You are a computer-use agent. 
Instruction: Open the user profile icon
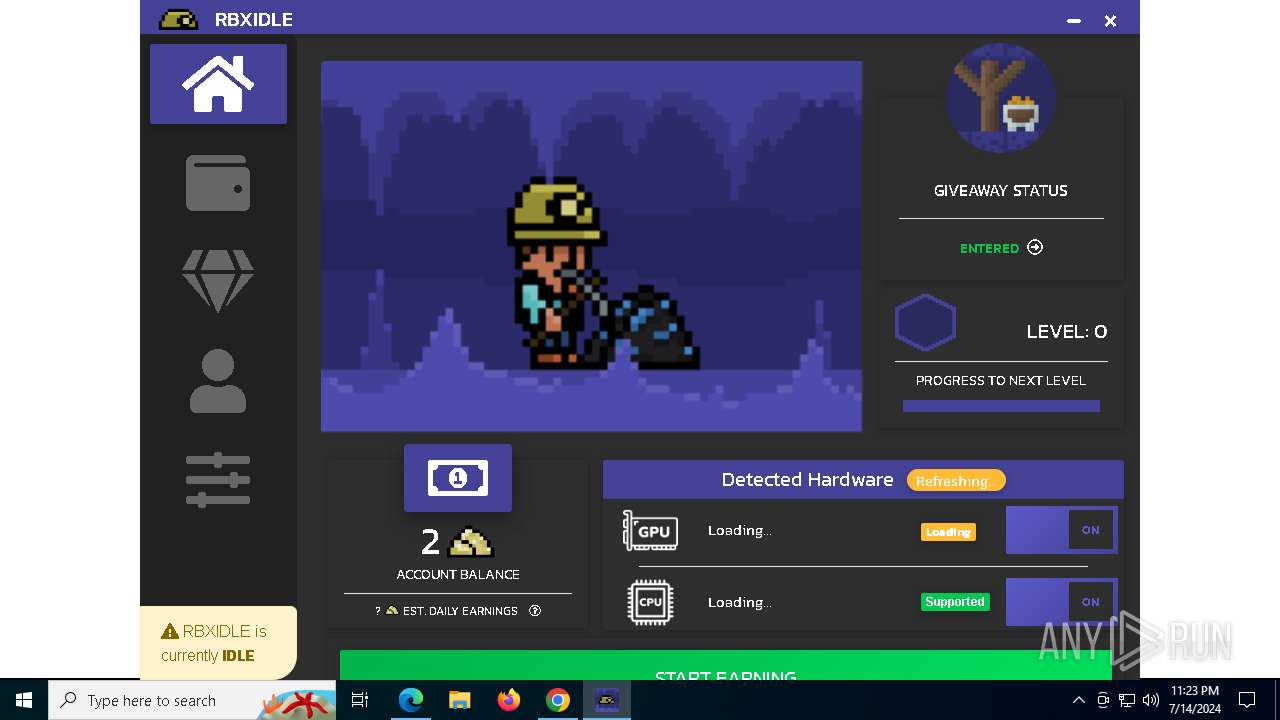pos(218,381)
